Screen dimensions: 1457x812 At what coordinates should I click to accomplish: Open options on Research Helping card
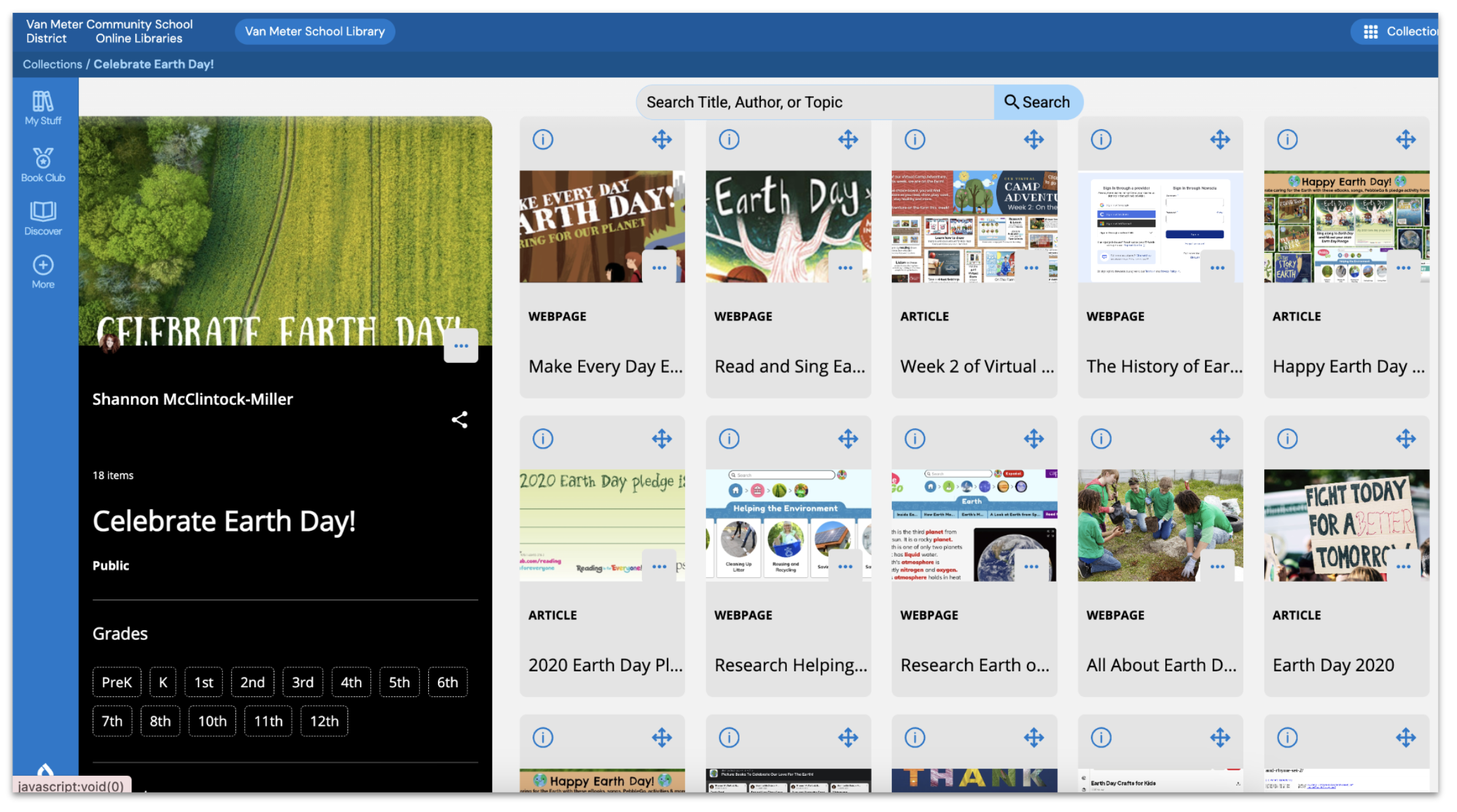tap(846, 566)
